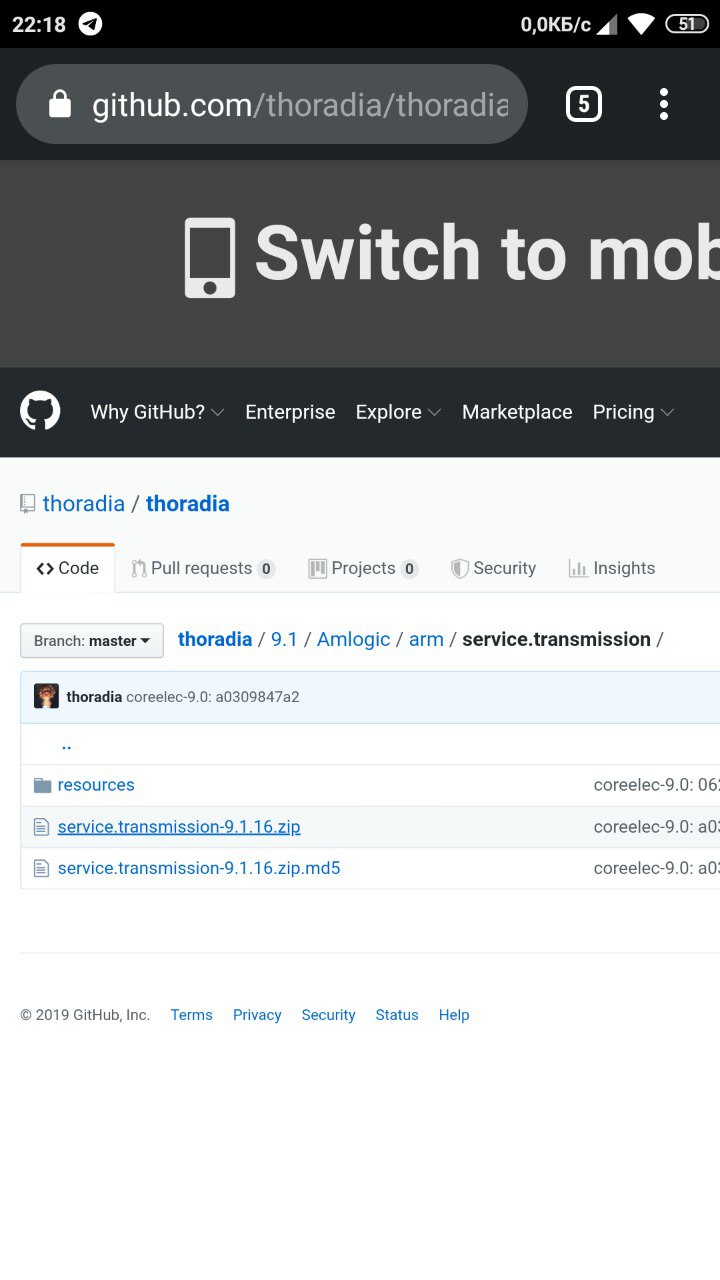Viewport: 720px width, 1280px height.
Task: Click thoradia user avatar in commit row
Action: pyautogui.click(x=46, y=696)
